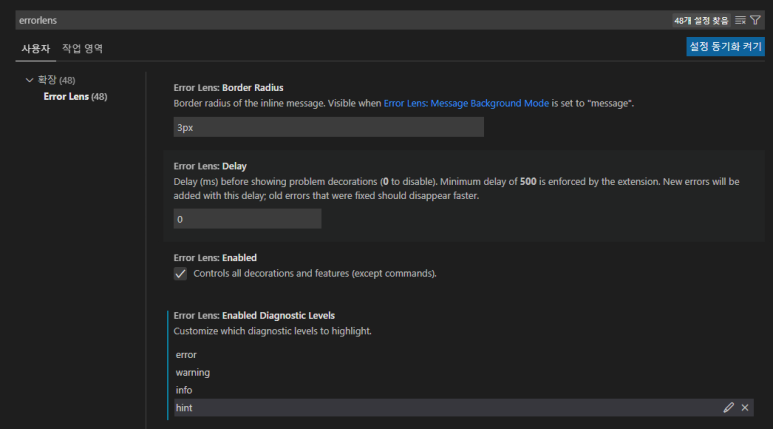Click the Error Lens: Border Radius heading
The height and width of the screenshot is (429, 773).
point(228,88)
